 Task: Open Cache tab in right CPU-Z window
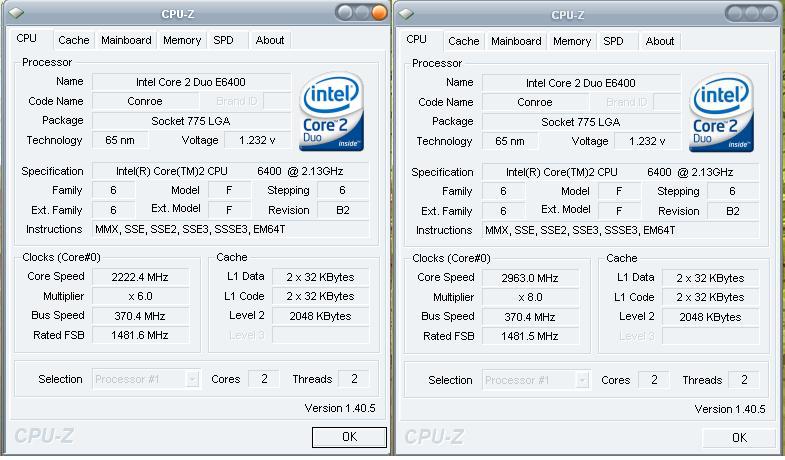pyautogui.click(x=464, y=41)
